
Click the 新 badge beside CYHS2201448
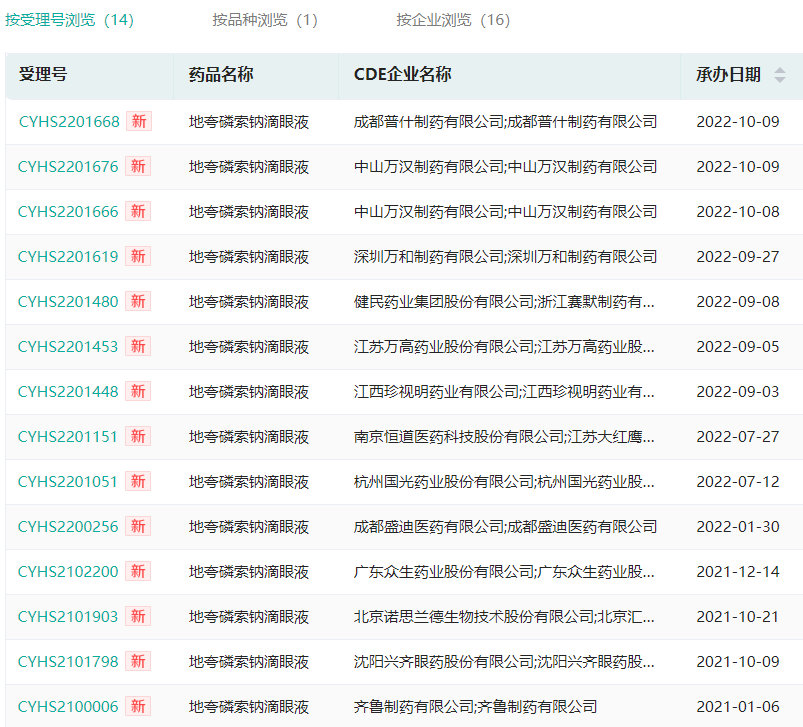pos(138,392)
